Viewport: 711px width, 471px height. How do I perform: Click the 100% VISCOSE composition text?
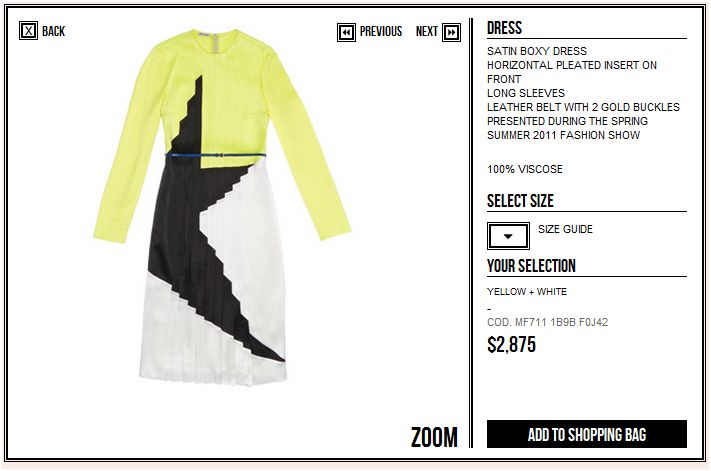[x=525, y=169]
